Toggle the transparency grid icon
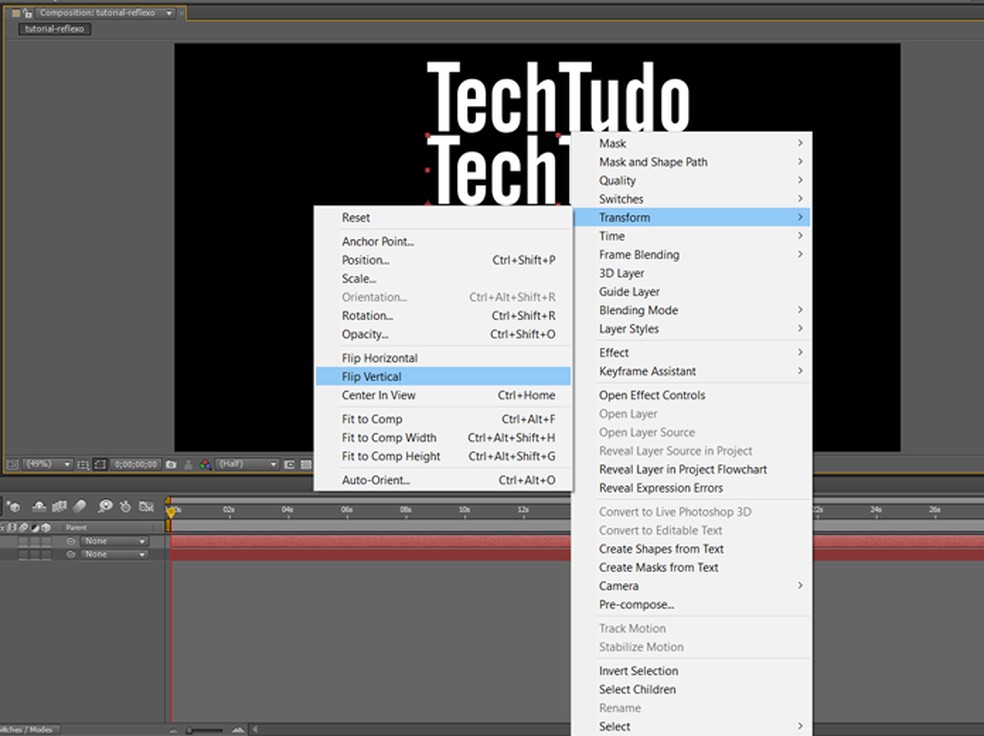This screenshot has height=736, width=984. point(306,465)
